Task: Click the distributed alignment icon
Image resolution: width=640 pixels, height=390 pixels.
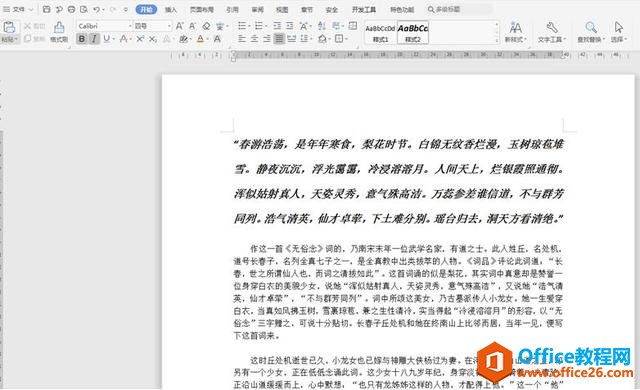Action: click(x=291, y=39)
